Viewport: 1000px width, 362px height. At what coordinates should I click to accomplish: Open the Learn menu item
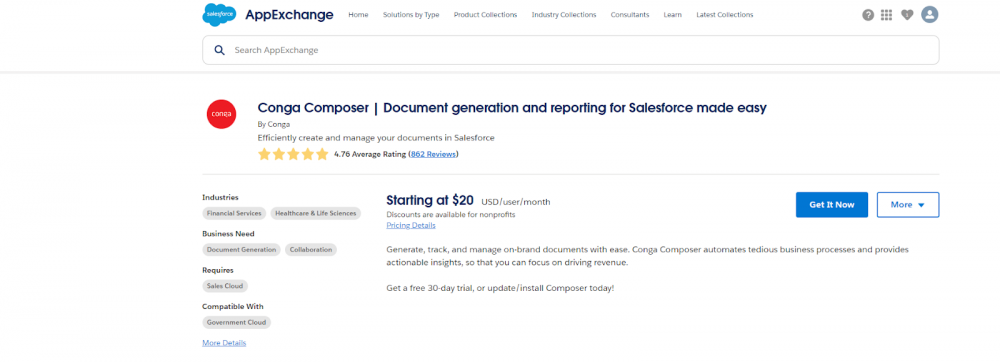coord(672,15)
